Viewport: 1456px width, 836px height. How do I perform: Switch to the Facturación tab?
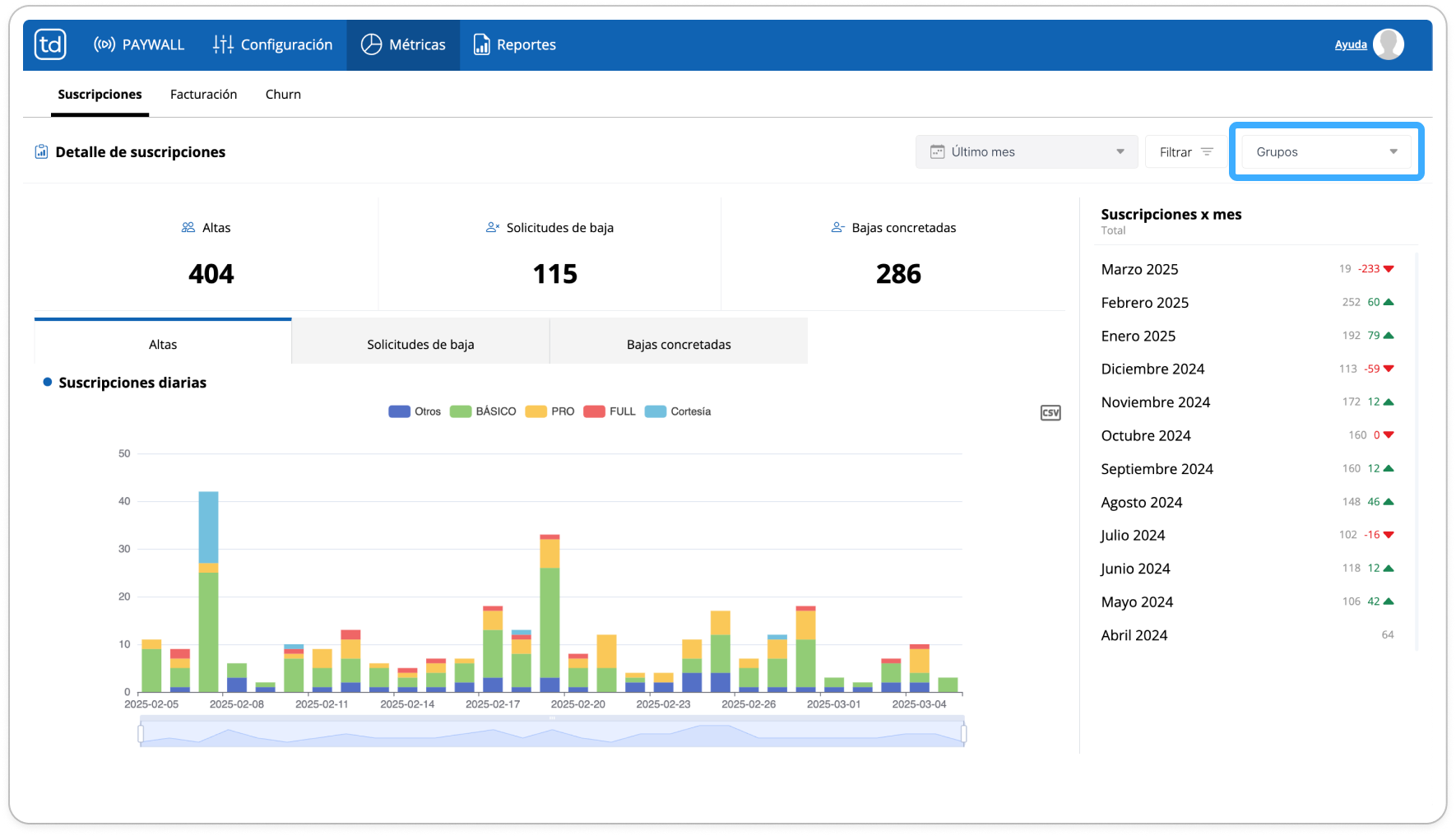click(204, 95)
